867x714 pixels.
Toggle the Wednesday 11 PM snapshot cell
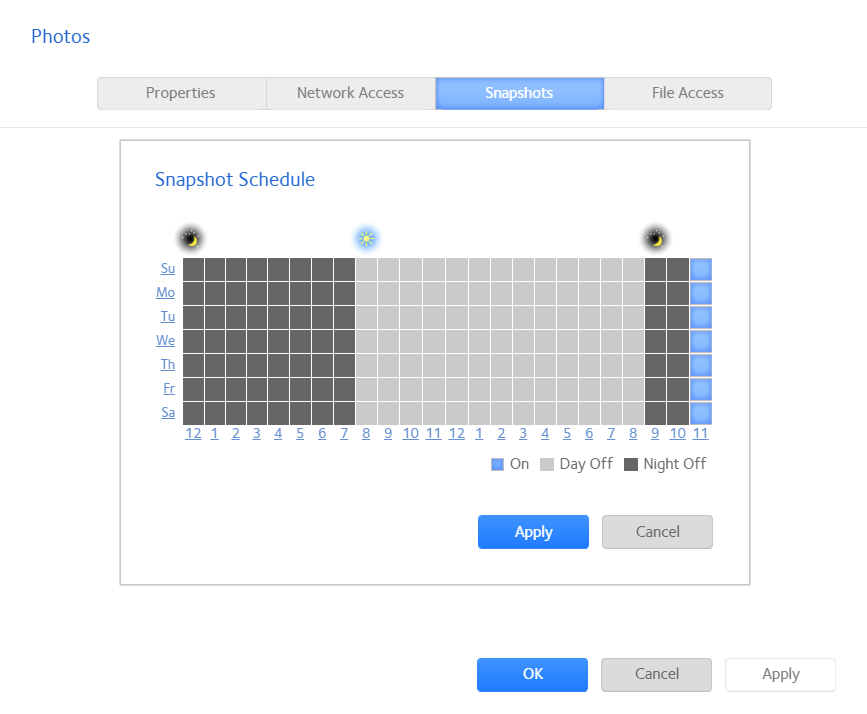click(x=700, y=341)
